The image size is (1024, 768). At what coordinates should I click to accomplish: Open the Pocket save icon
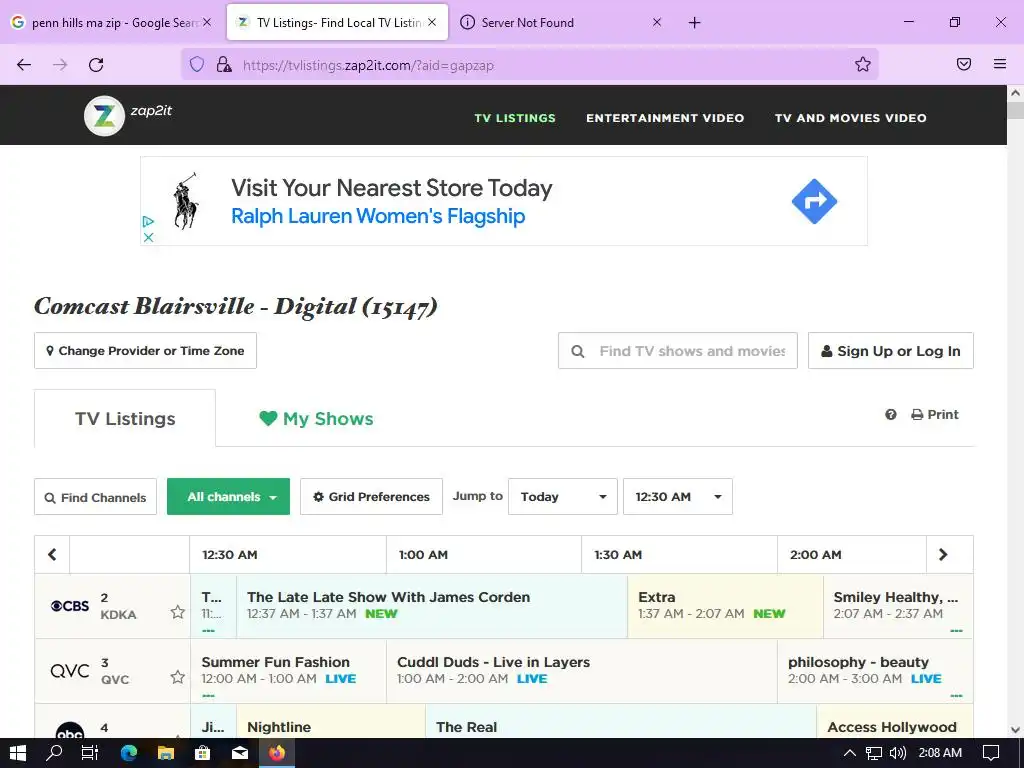[x=964, y=64]
